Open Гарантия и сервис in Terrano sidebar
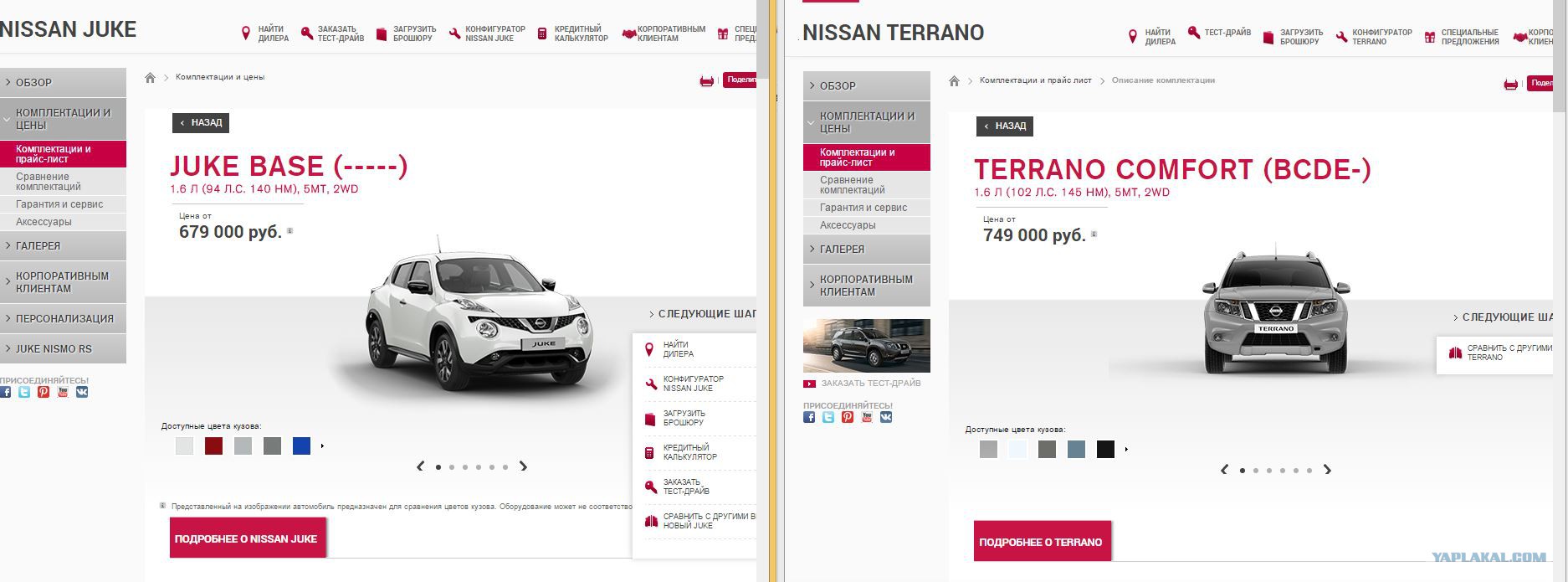Screen dimensions: 1568x582 (x=867, y=208)
